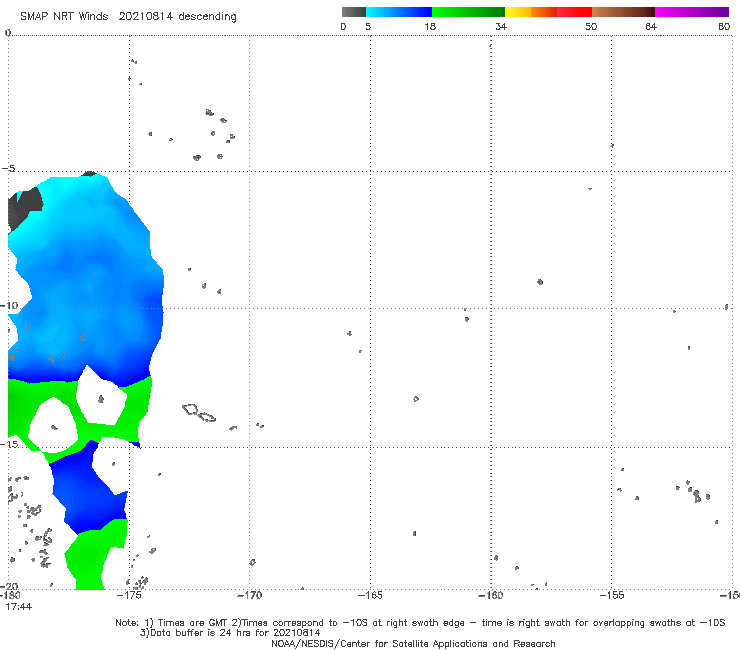
Task: Click the longitude label '-180'
Action: pos(10,595)
